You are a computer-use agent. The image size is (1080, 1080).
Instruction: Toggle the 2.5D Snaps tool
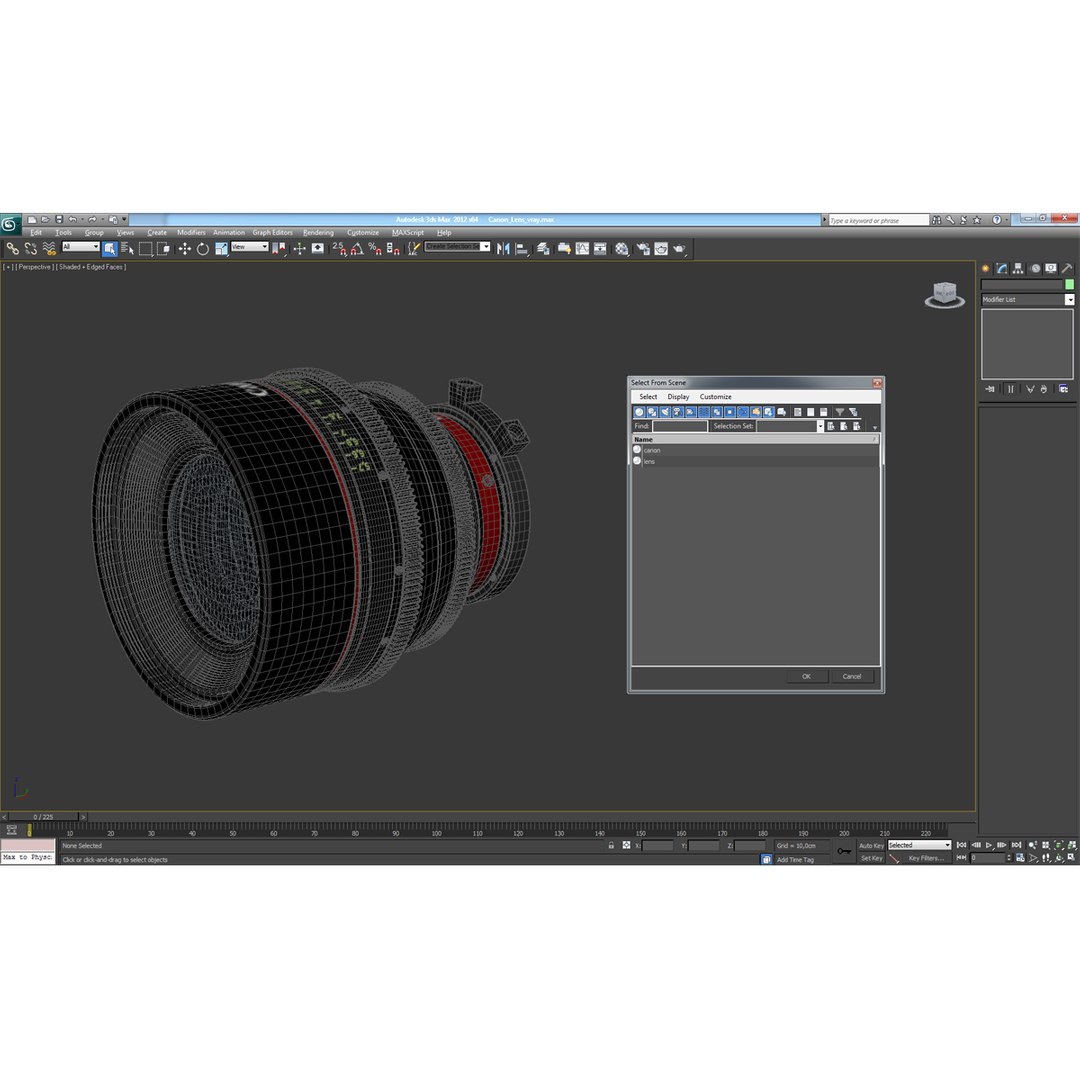pyautogui.click(x=339, y=249)
